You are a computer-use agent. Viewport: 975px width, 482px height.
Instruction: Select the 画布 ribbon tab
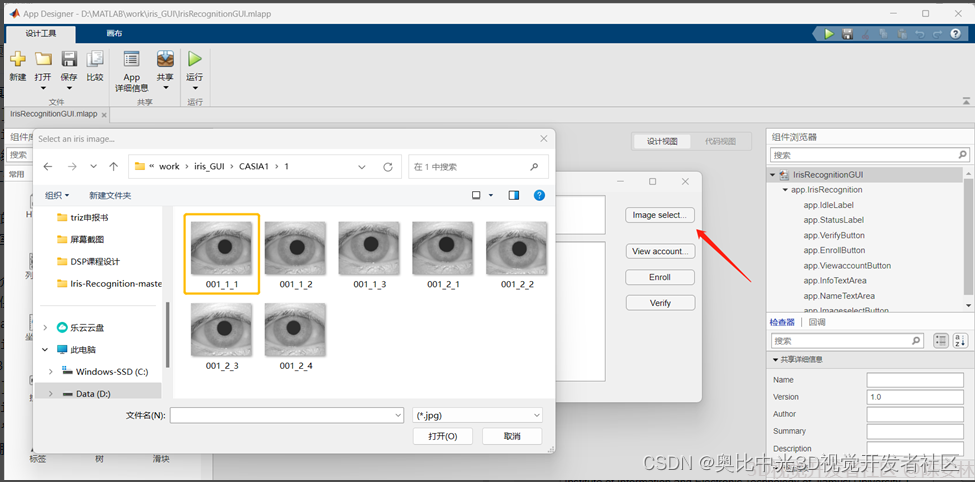point(114,34)
